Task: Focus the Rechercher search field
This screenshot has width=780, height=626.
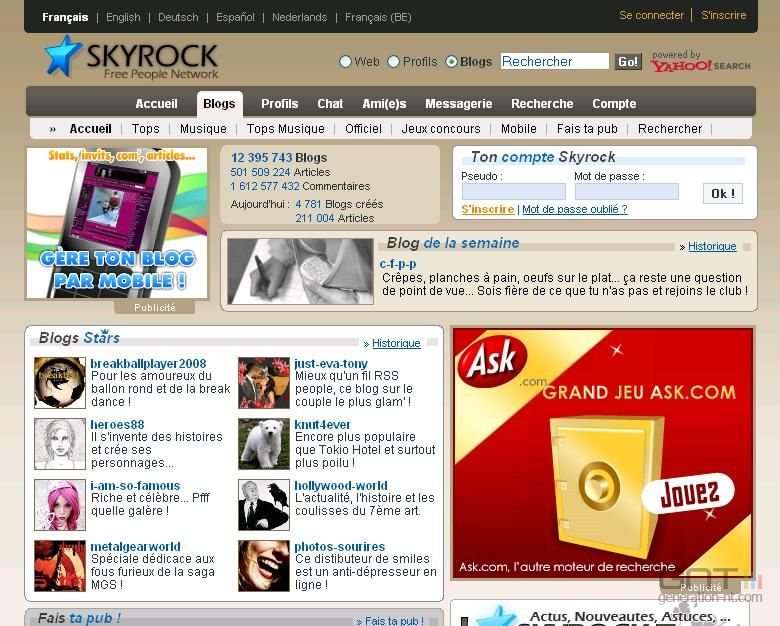Action: pyautogui.click(x=555, y=61)
